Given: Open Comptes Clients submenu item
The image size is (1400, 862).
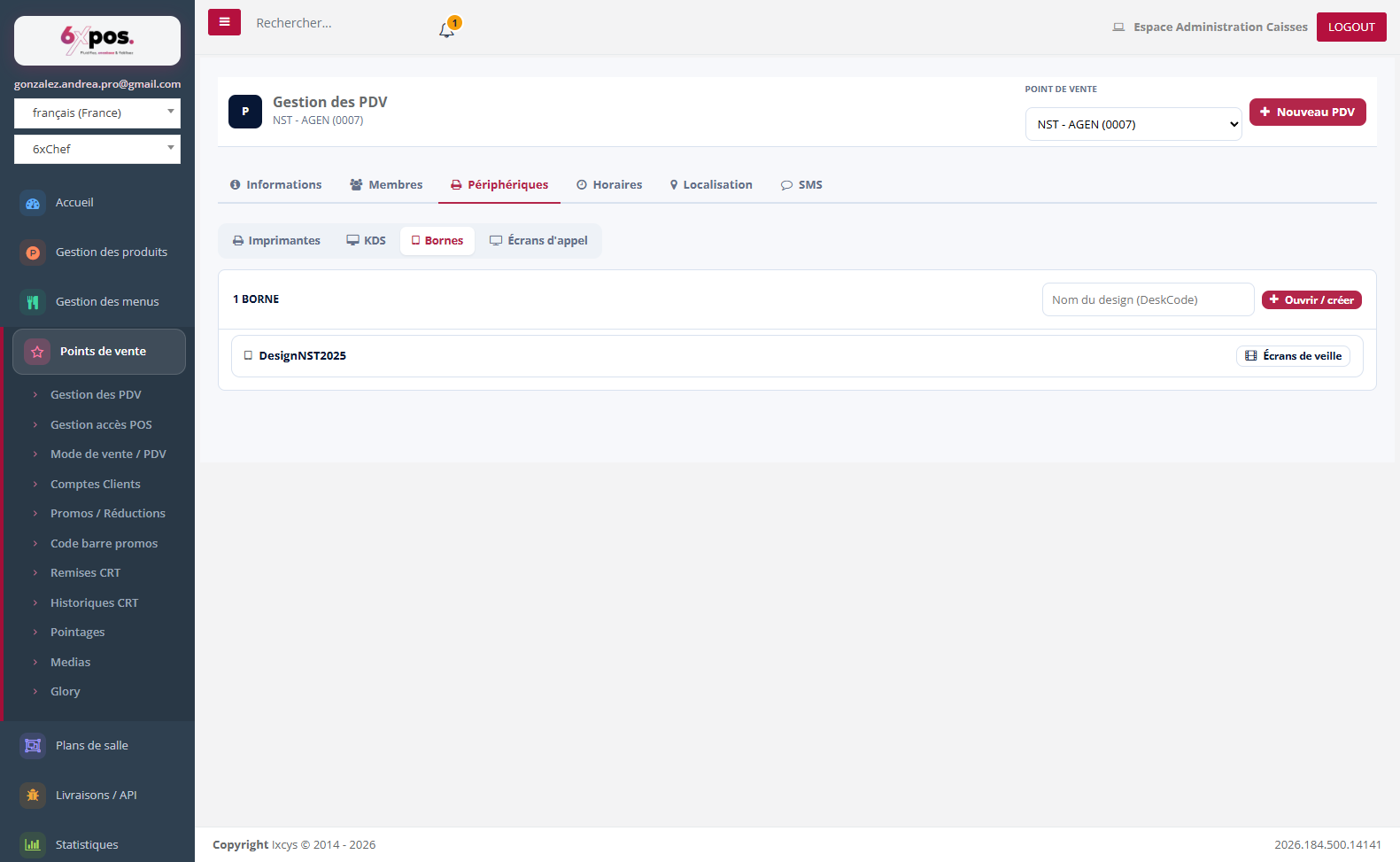Looking at the screenshot, I should [x=96, y=485].
